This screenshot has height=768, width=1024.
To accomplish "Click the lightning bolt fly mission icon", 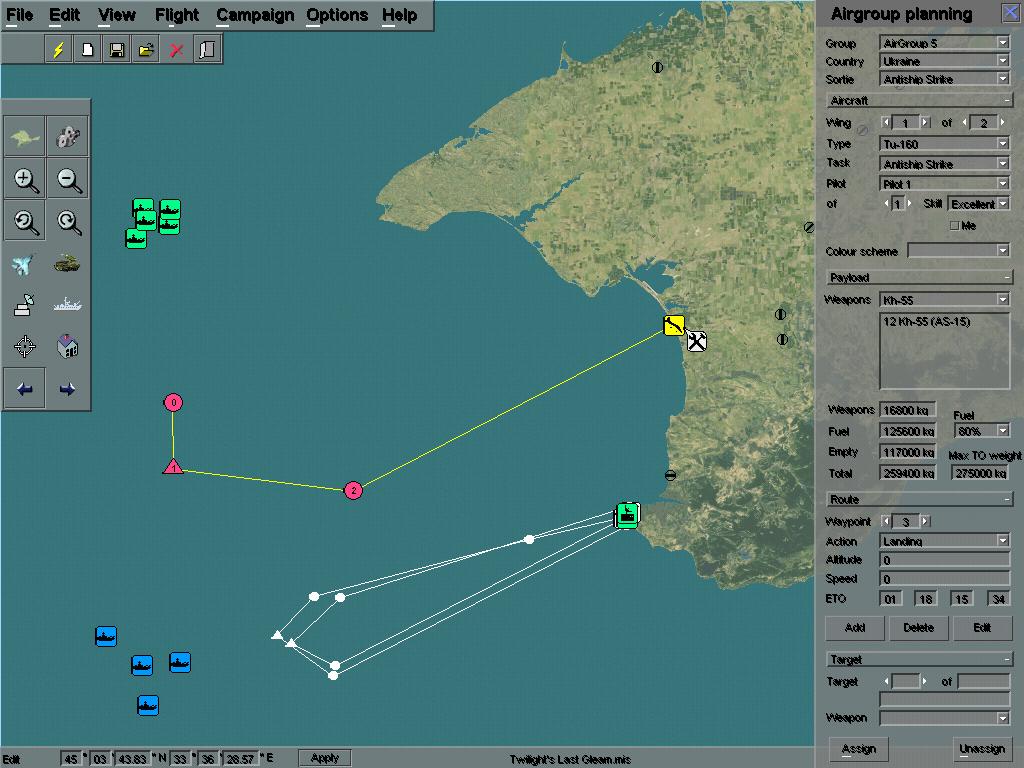I will pyautogui.click(x=58, y=50).
